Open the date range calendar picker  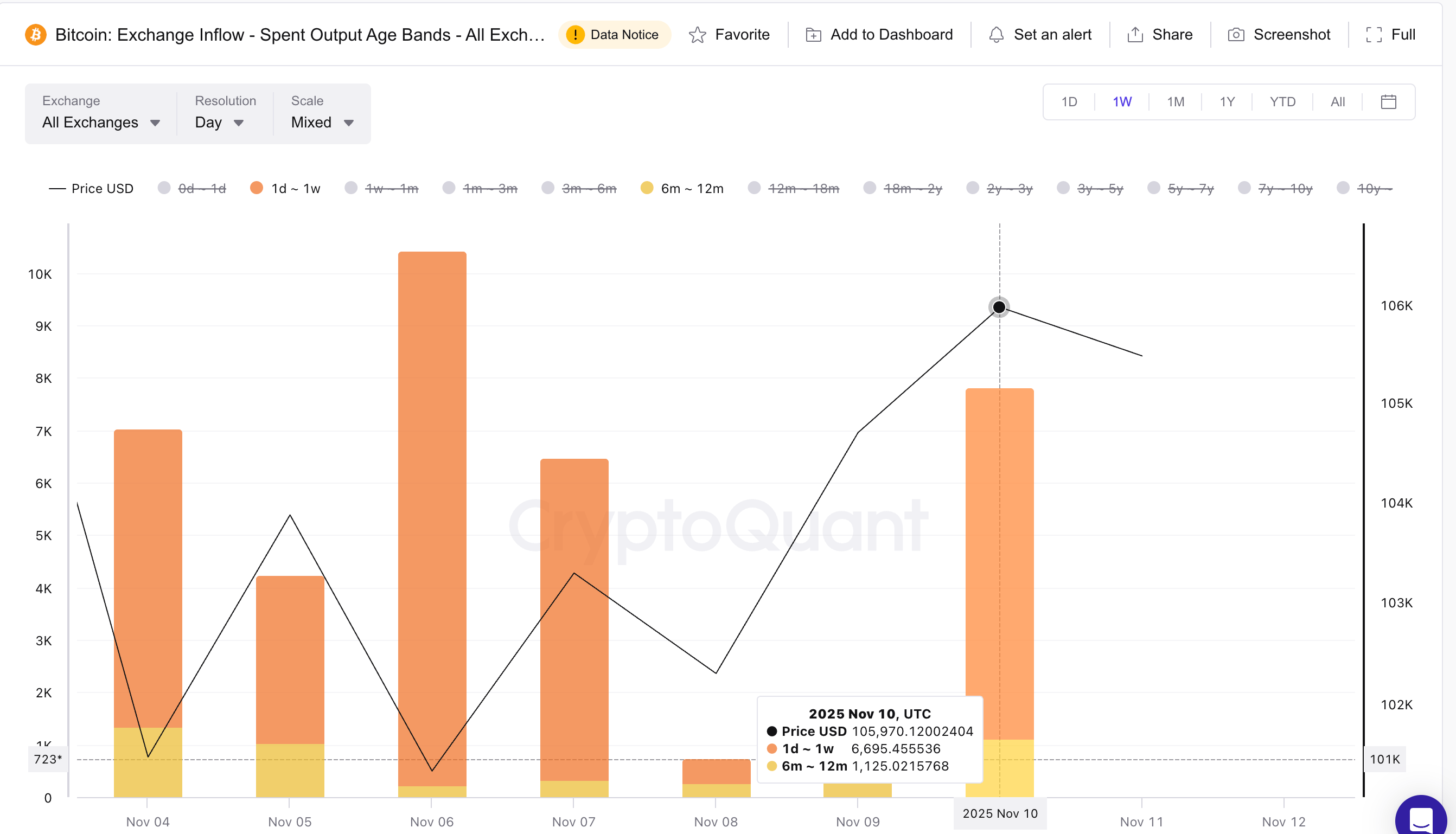tap(1387, 101)
